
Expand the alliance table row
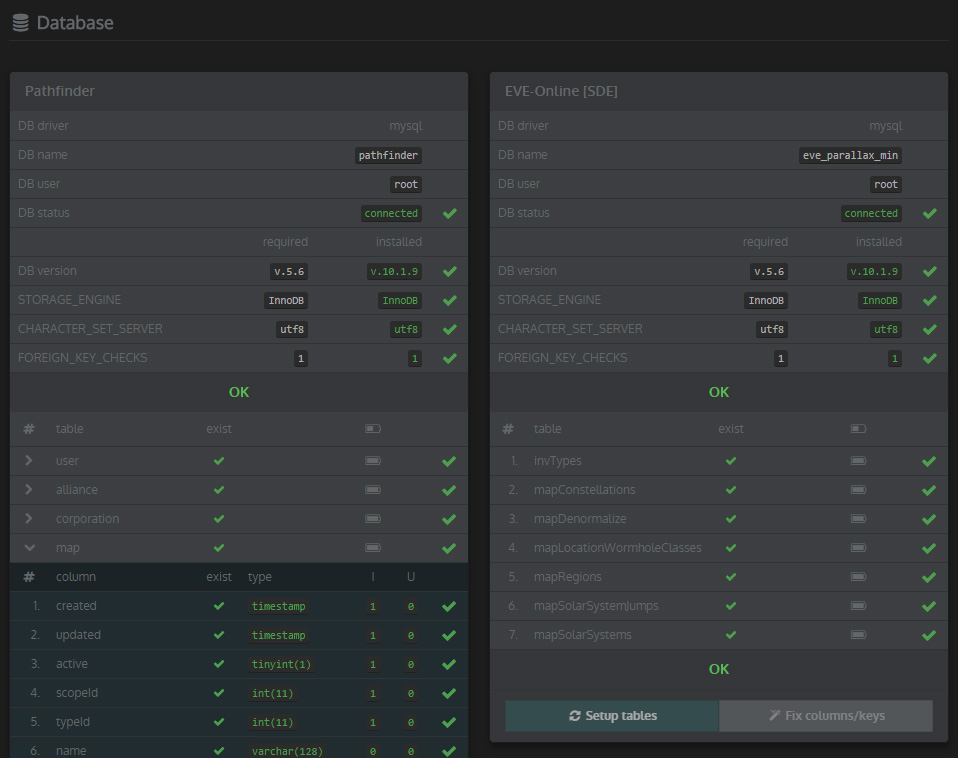click(29, 490)
